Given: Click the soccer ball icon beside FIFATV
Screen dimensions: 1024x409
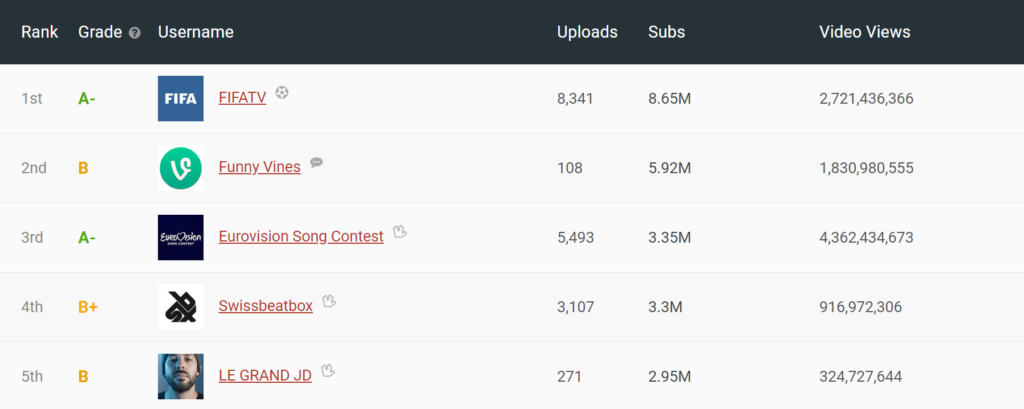Looking at the screenshot, I should (282, 93).
